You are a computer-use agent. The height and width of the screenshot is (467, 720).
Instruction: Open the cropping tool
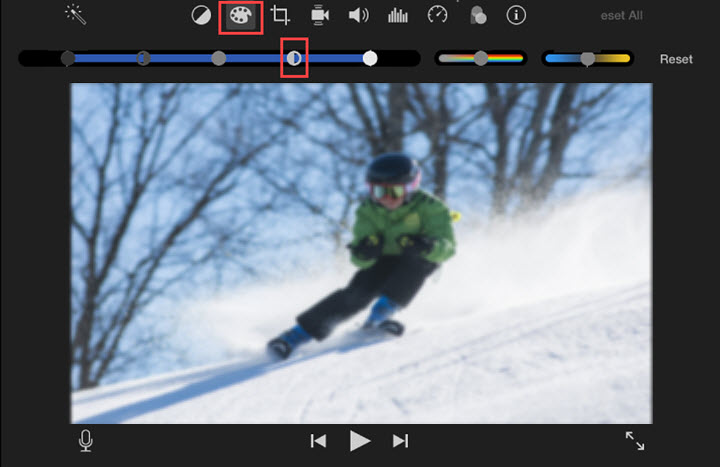[280, 15]
